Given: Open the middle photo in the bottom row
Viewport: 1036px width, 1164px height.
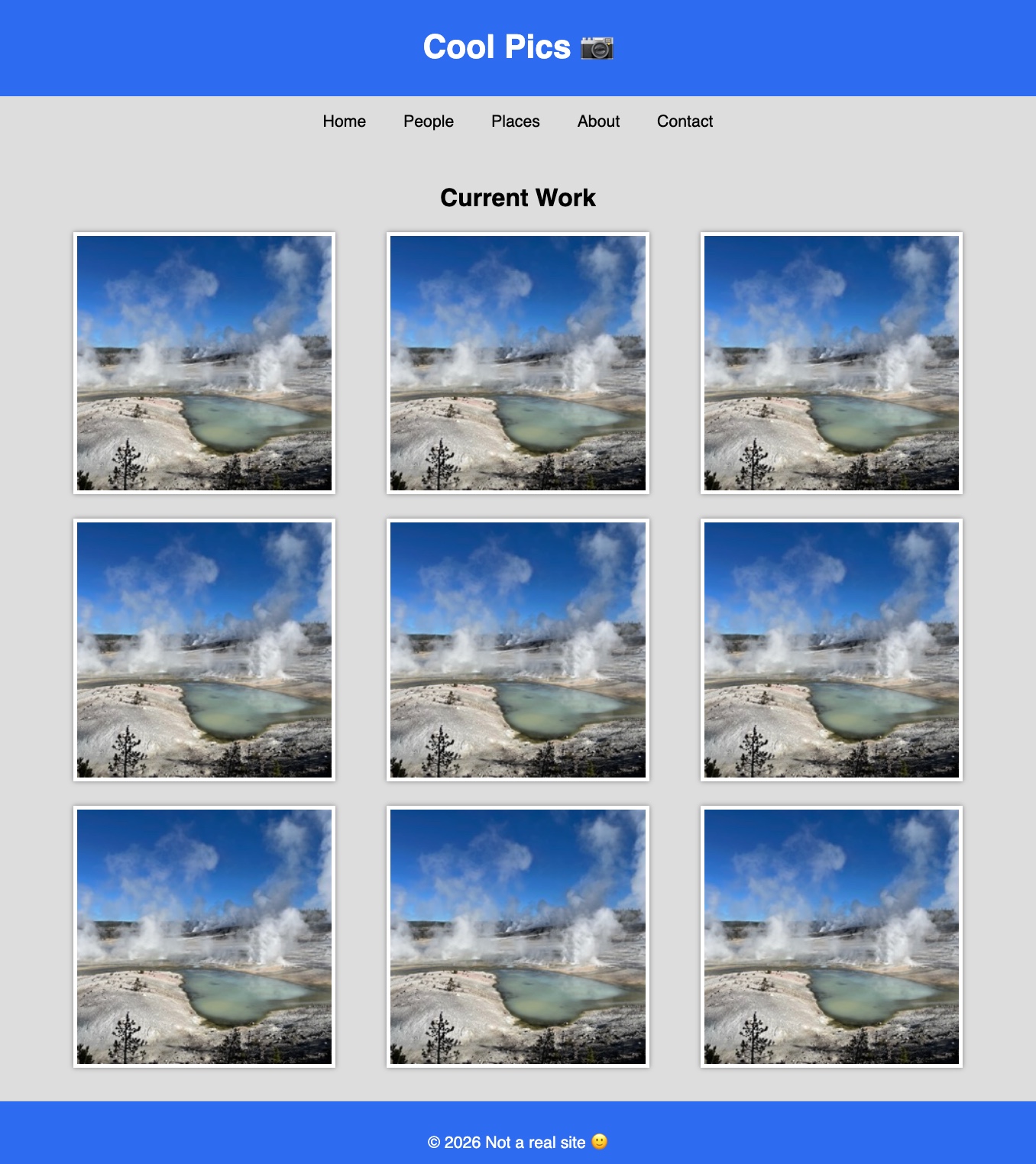Looking at the screenshot, I should (x=517, y=936).
